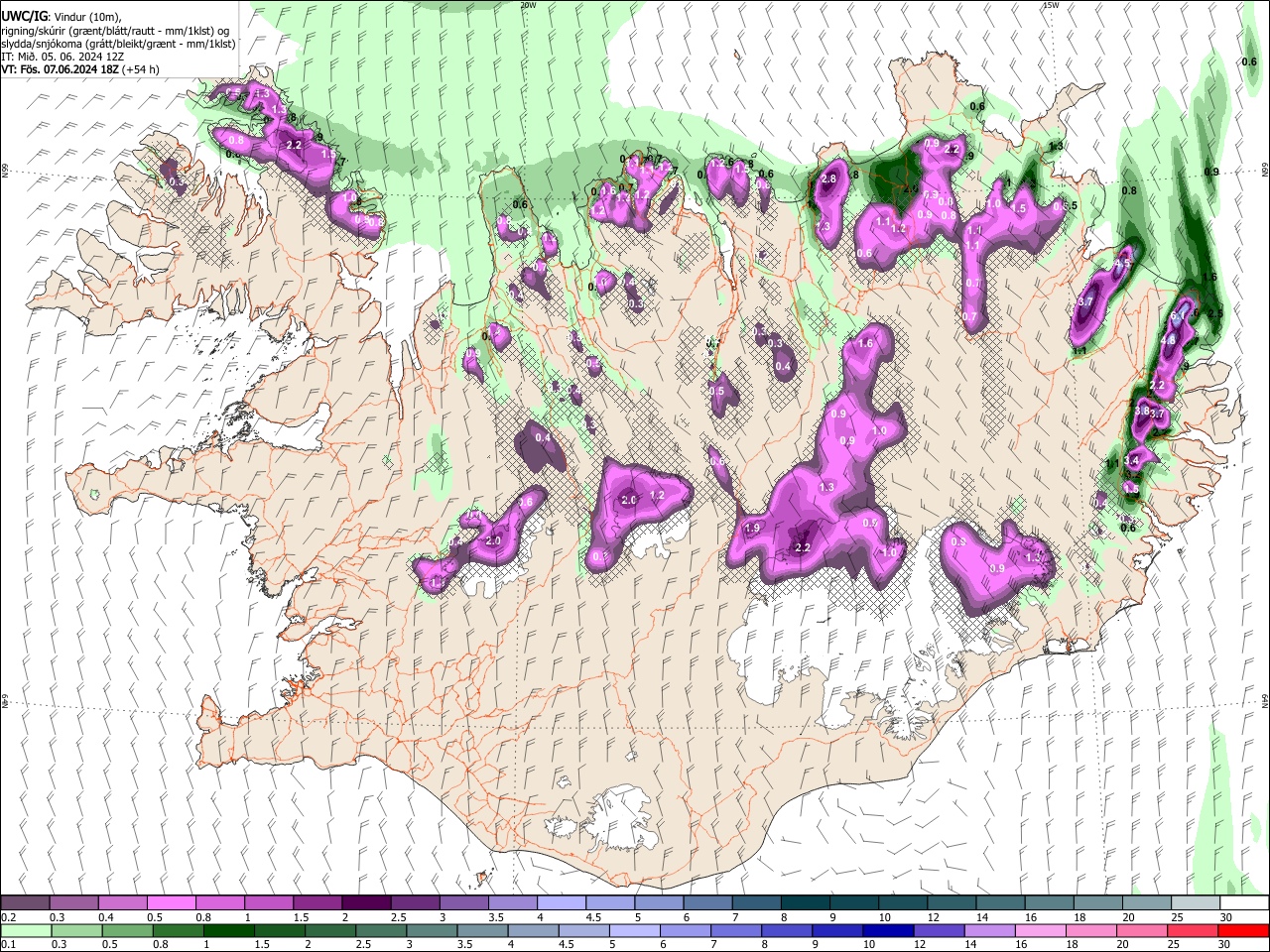
Task: Pick the palest green swatch starting the rain legend
Action: 25,931
